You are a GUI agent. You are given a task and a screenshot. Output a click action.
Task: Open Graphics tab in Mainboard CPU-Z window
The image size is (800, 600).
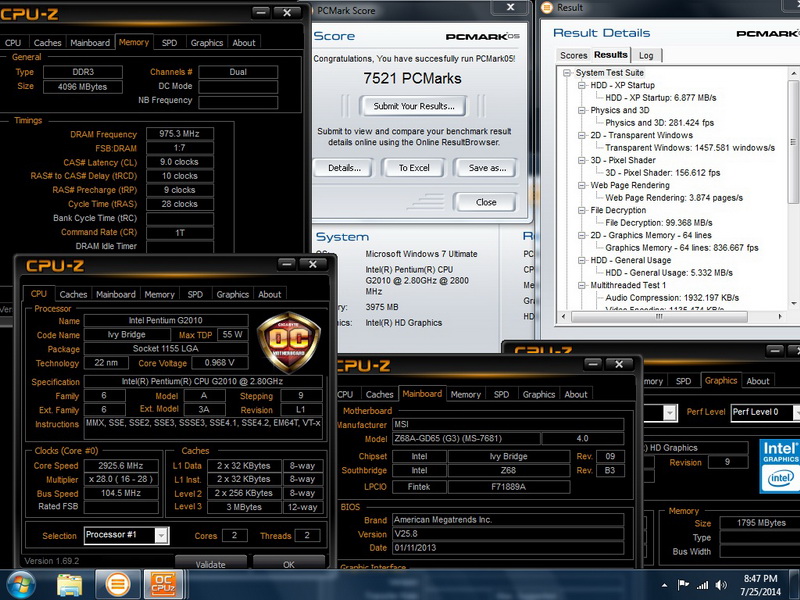coord(539,394)
